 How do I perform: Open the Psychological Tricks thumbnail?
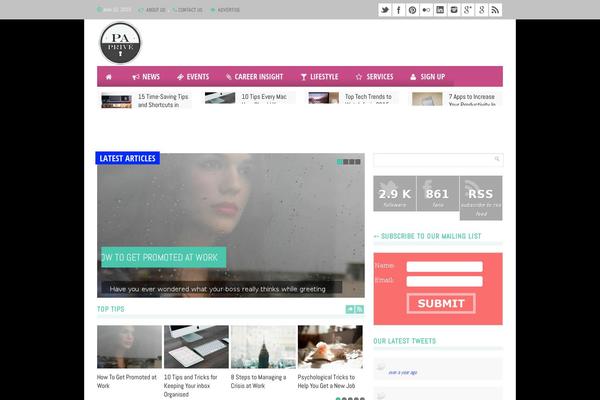[330, 347]
